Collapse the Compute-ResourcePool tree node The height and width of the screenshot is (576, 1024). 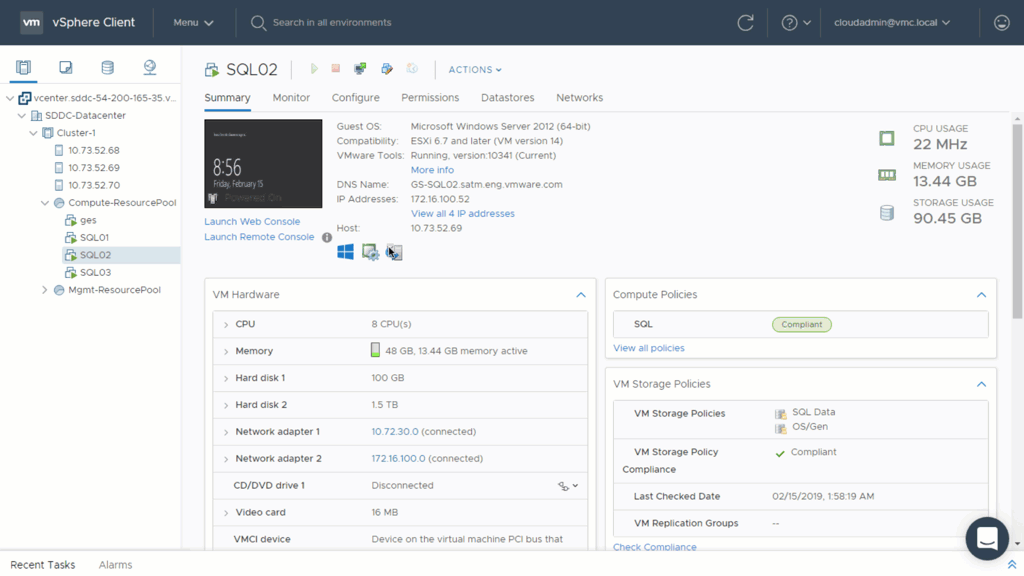coord(44,202)
